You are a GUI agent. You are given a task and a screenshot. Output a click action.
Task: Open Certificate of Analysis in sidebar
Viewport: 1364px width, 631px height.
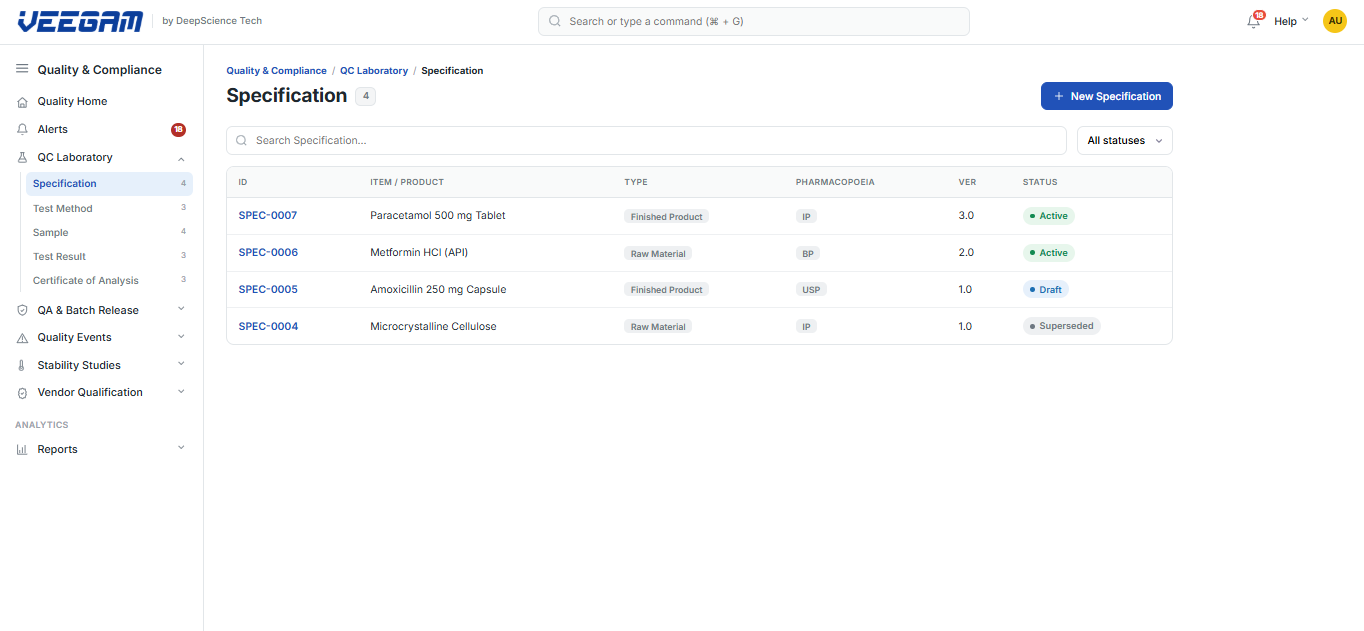point(109,280)
